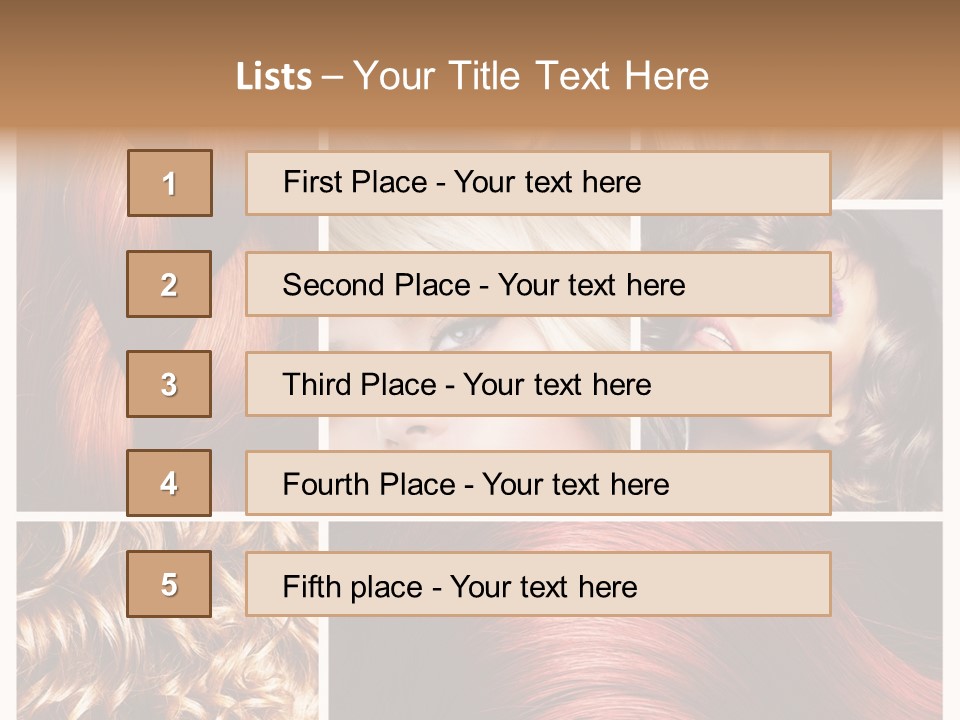This screenshot has width=960, height=720.
Task: Click the Fourth Place text bar
Action: coord(538,484)
